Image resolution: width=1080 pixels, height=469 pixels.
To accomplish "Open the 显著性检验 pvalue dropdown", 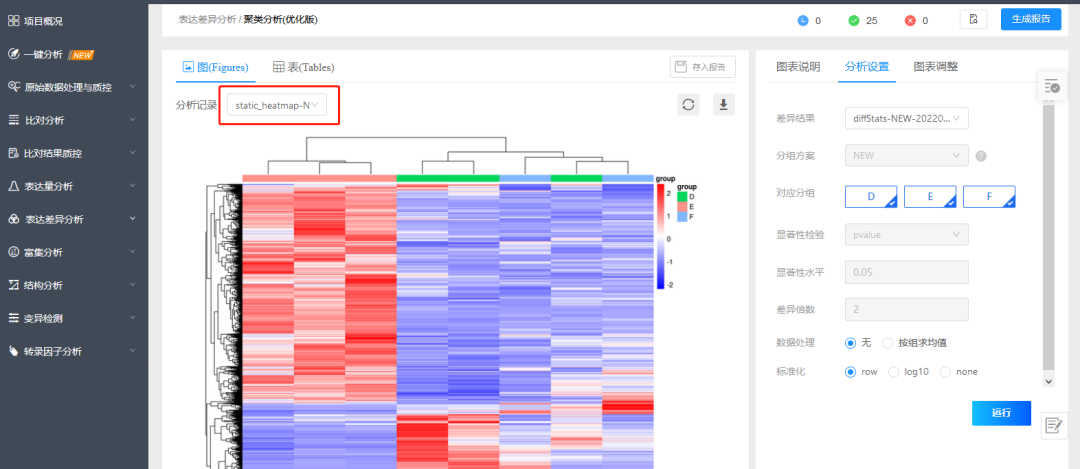I will coord(906,235).
